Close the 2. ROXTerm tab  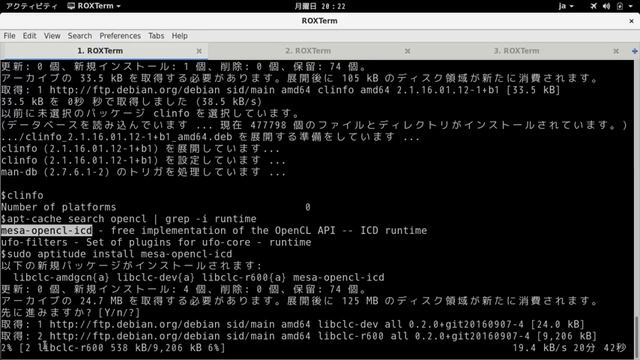tap(407, 51)
